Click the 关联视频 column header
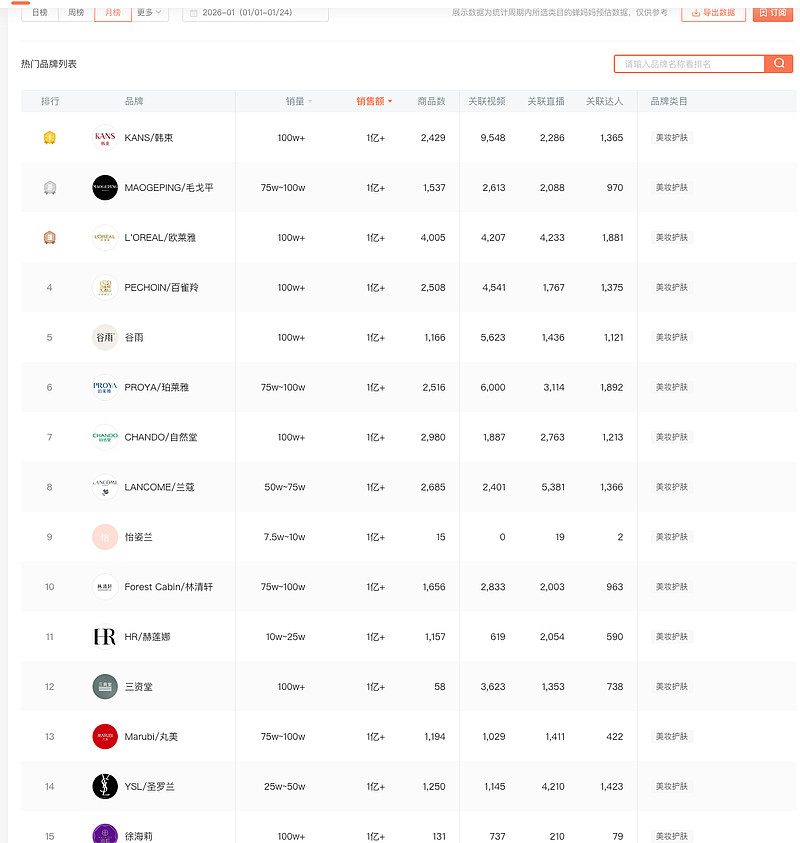Image resolution: width=800 pixels, height=843 pixels. tap(487, 101)
